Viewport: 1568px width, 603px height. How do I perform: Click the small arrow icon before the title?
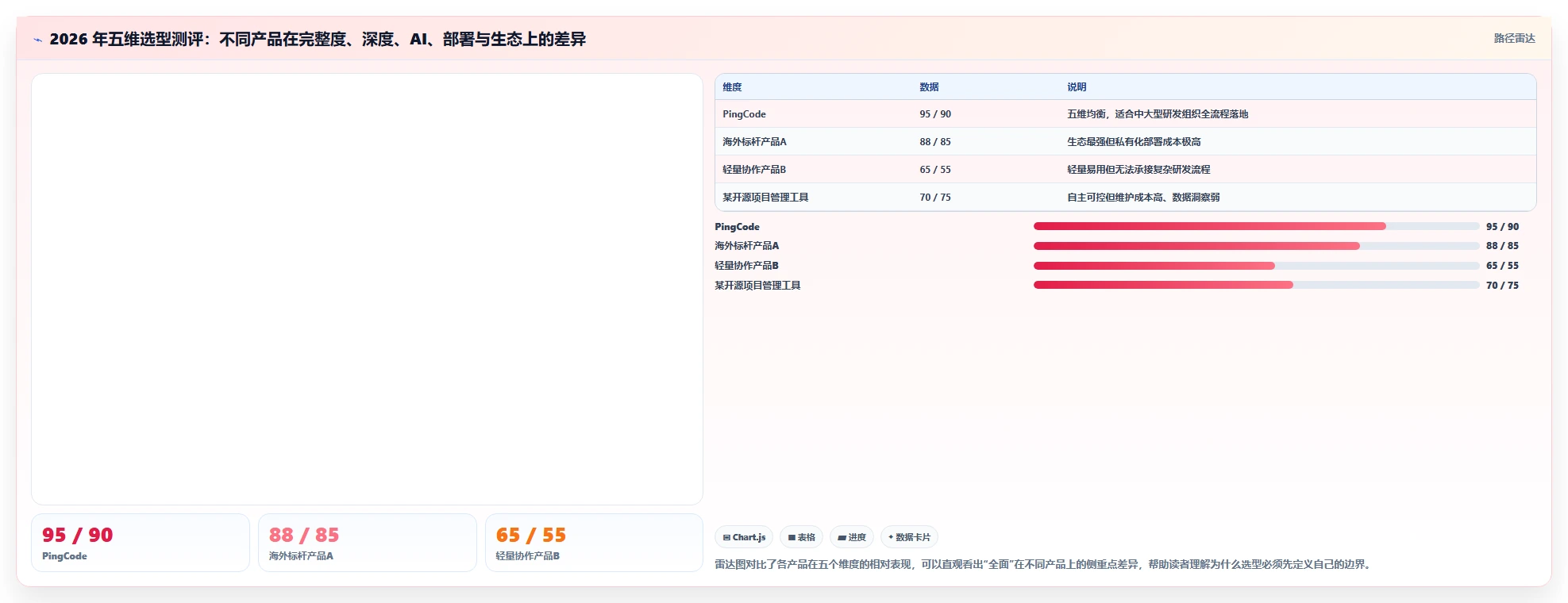[x=37, y=40]
